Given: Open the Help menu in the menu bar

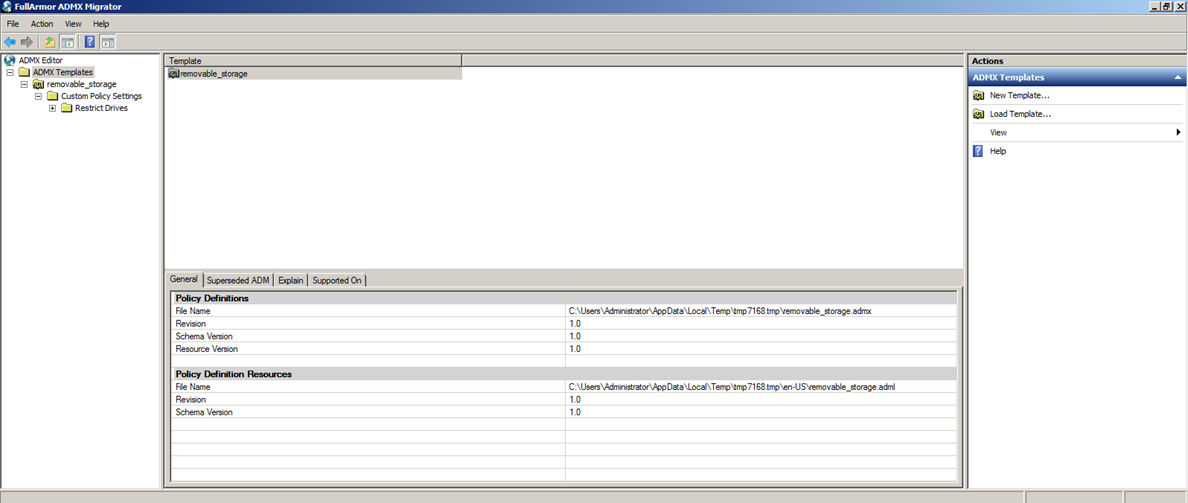Looking at the screenshot, I should tap(101, 24).
